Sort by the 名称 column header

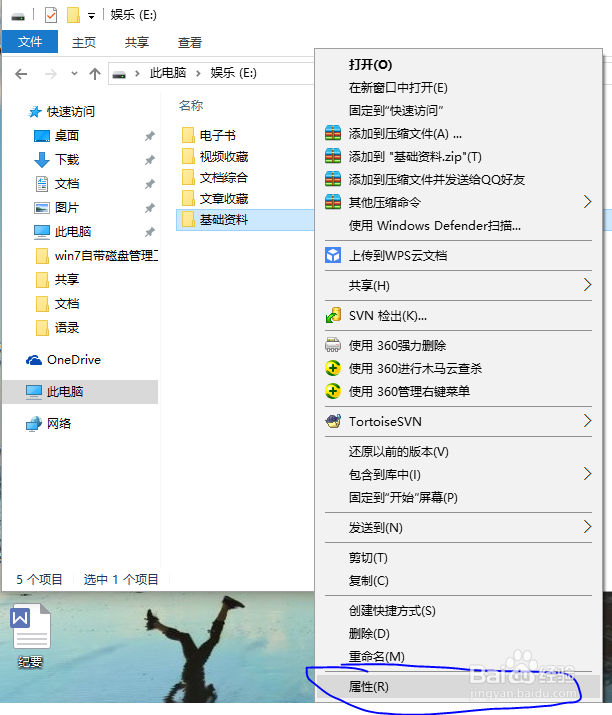191,106
